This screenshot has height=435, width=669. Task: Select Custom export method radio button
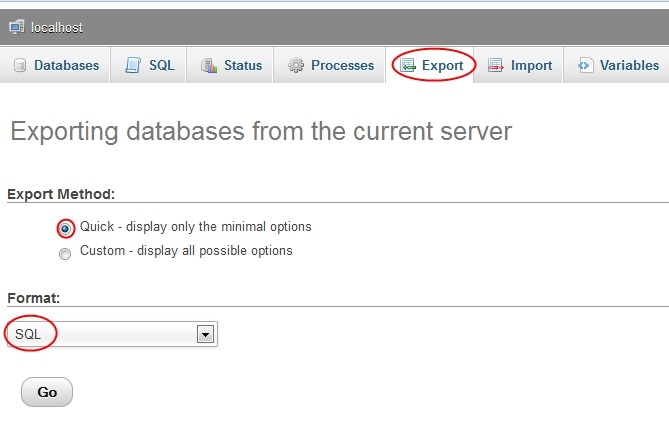point(65,254)
